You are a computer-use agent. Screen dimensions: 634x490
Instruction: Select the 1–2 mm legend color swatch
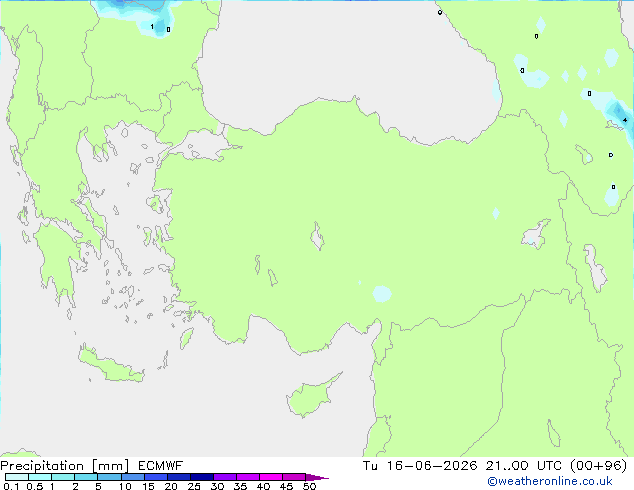pos(63,477)
